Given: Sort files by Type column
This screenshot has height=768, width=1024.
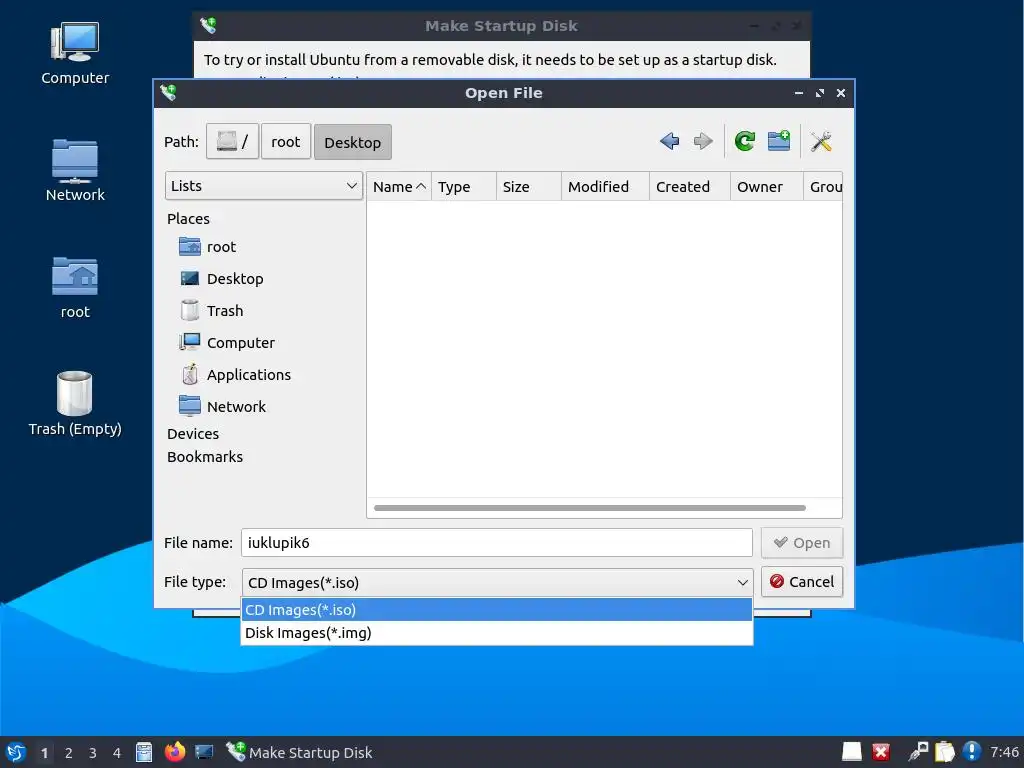Looking at the screenshot, I should pos(464,187).
